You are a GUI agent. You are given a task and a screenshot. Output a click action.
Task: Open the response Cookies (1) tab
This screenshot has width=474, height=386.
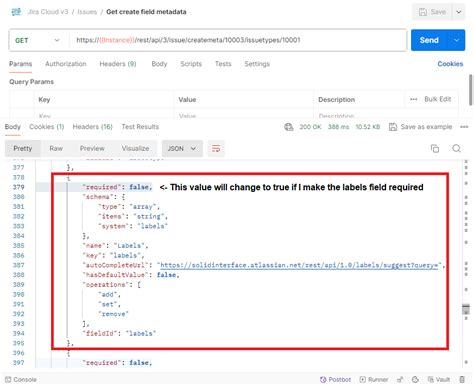[46, 127]
